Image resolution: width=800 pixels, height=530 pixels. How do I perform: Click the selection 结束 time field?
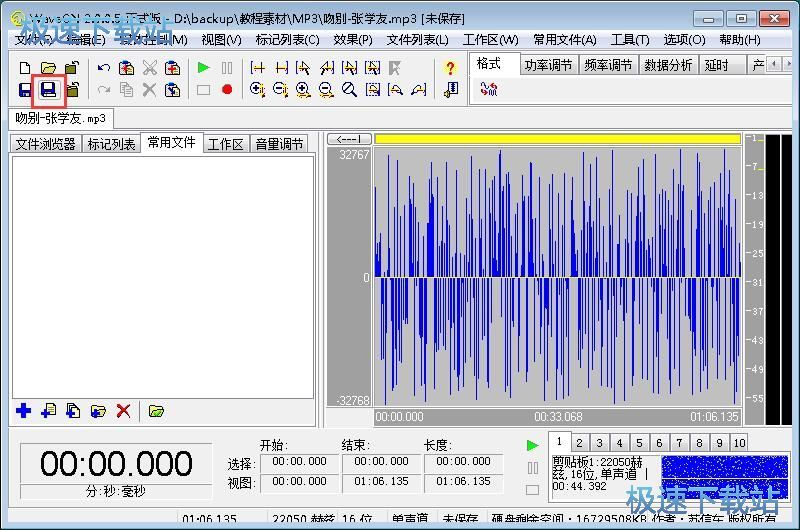(381, 462)
